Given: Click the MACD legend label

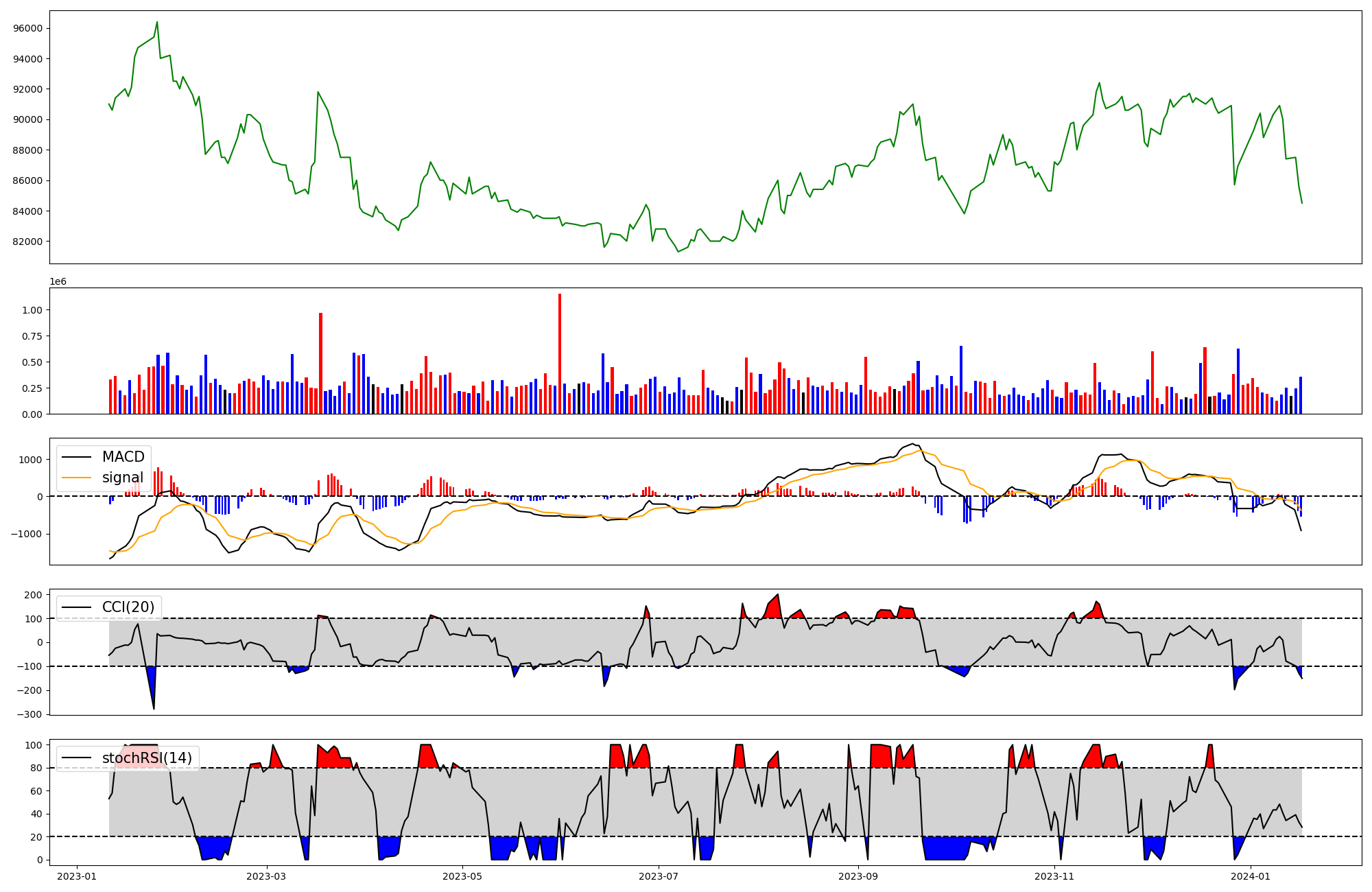Looking at the screenshot, I should pyautogui.click(x=123, y=457).
